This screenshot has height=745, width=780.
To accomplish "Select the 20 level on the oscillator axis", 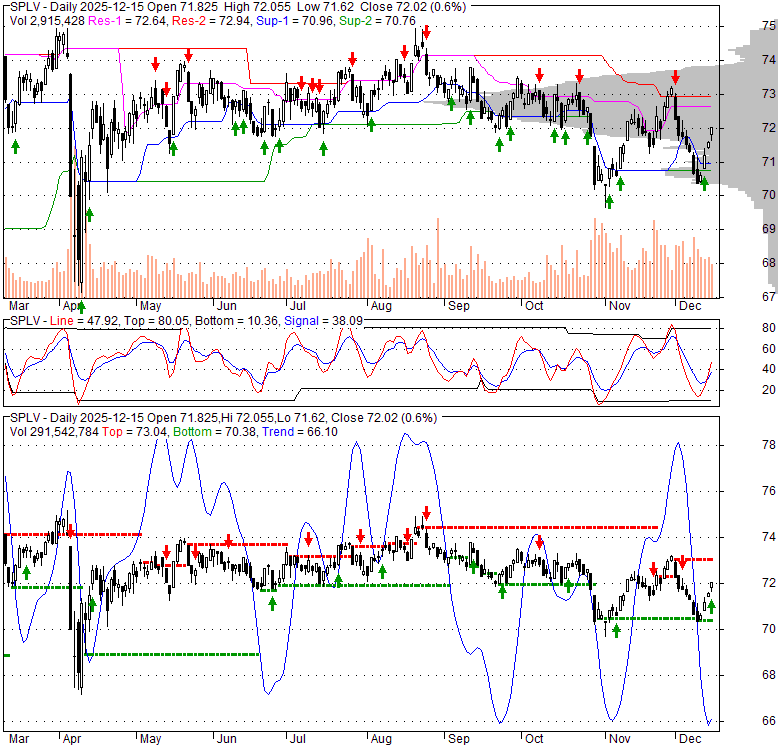I will click(x=769, y=390).
